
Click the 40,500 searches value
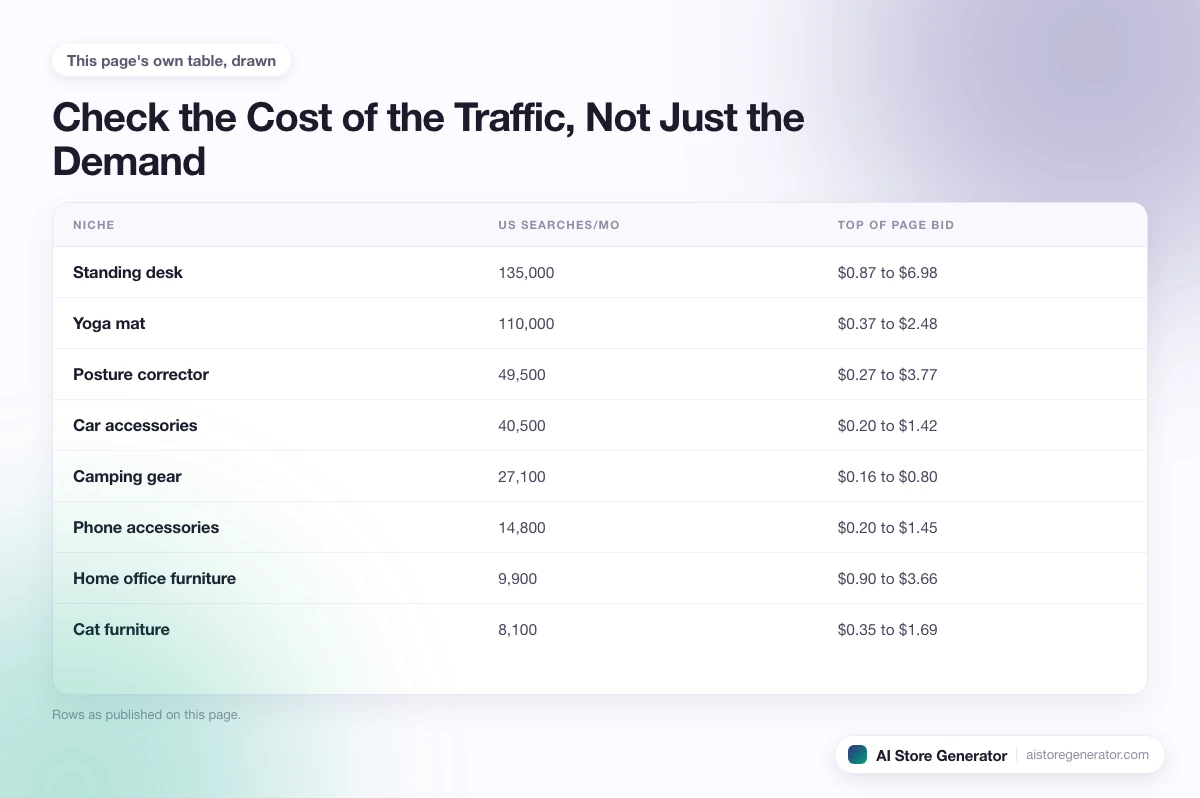pyautogui.click(x=522, y=425)
